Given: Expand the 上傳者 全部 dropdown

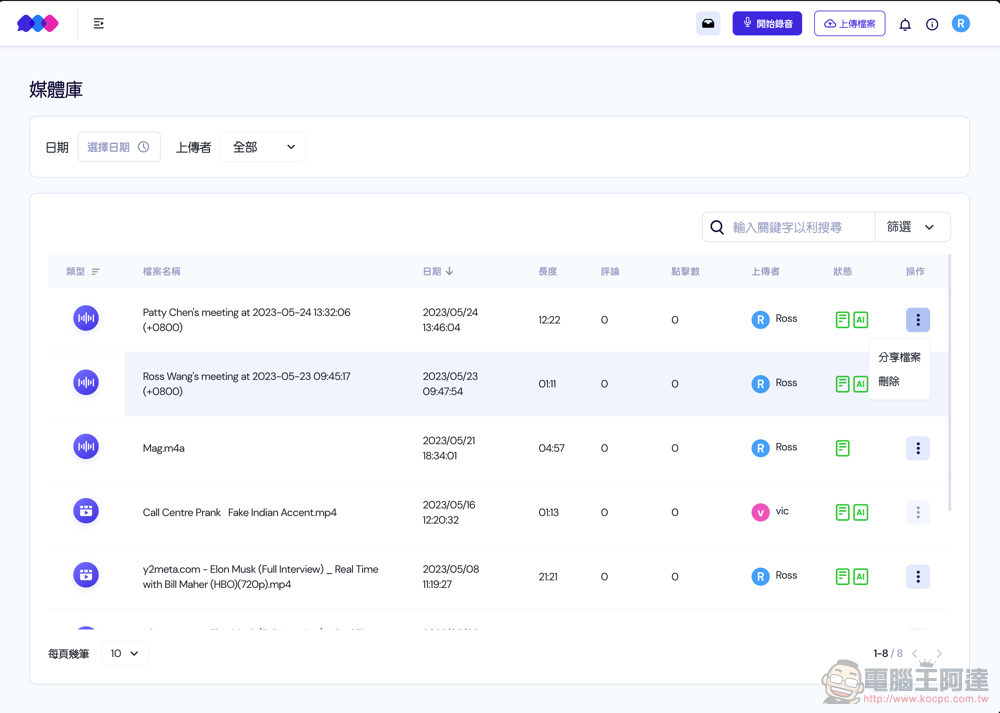Looking at the screenshot, I should 263,147.
